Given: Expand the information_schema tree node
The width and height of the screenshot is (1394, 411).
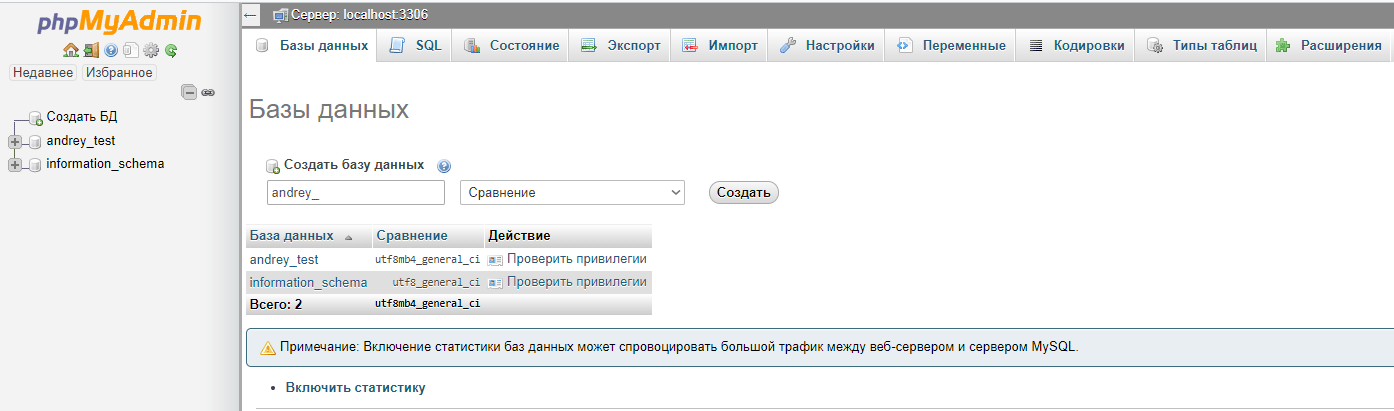Looking at the screenshot, I should click(x=15, y=165).
